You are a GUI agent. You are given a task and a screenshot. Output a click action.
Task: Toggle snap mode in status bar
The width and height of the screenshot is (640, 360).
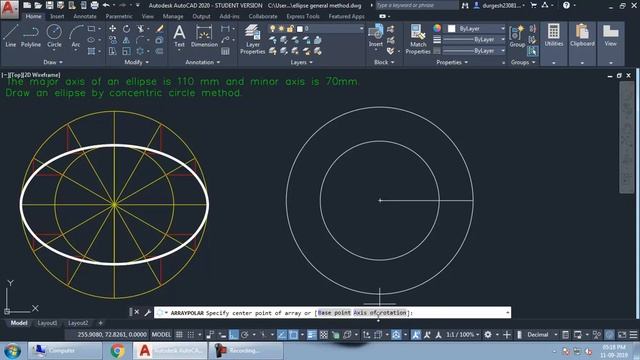click(x=191, y=335)
